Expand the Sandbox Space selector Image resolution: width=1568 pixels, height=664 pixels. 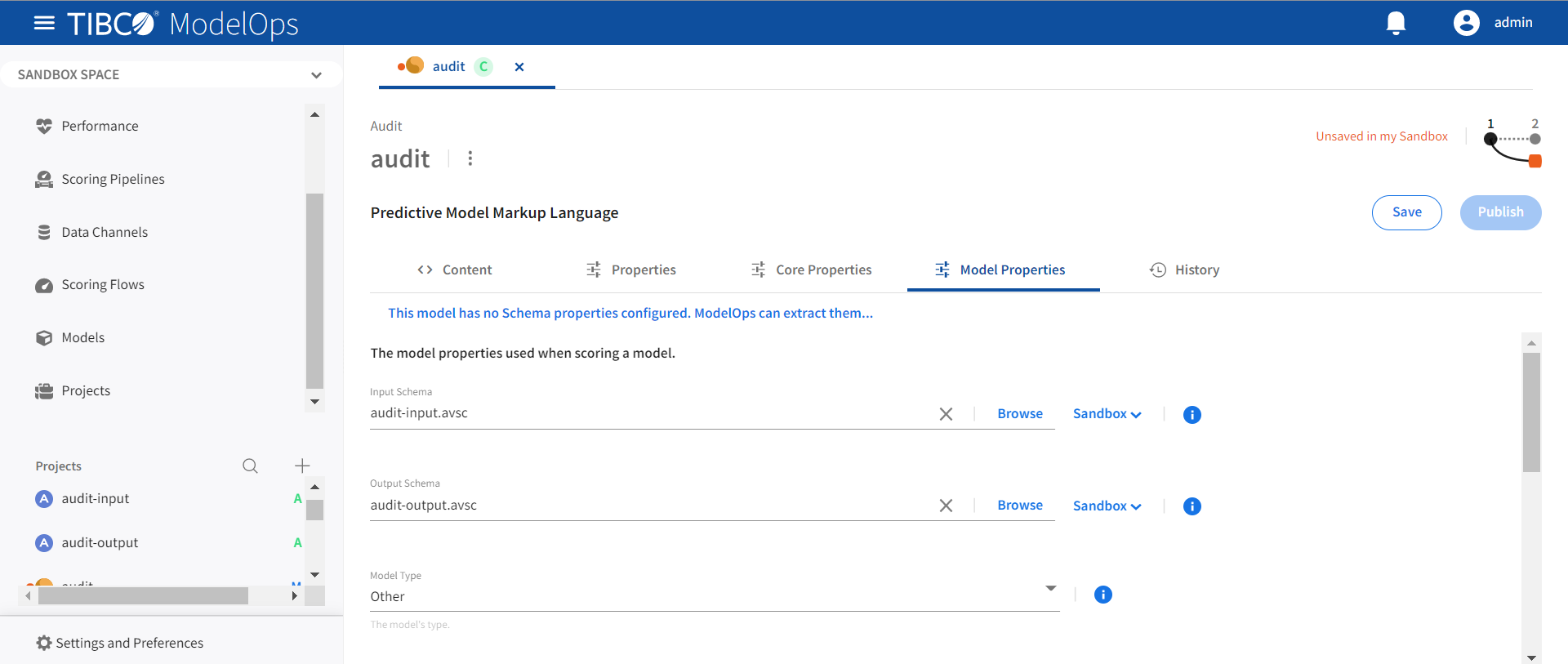tap(316, 75)
